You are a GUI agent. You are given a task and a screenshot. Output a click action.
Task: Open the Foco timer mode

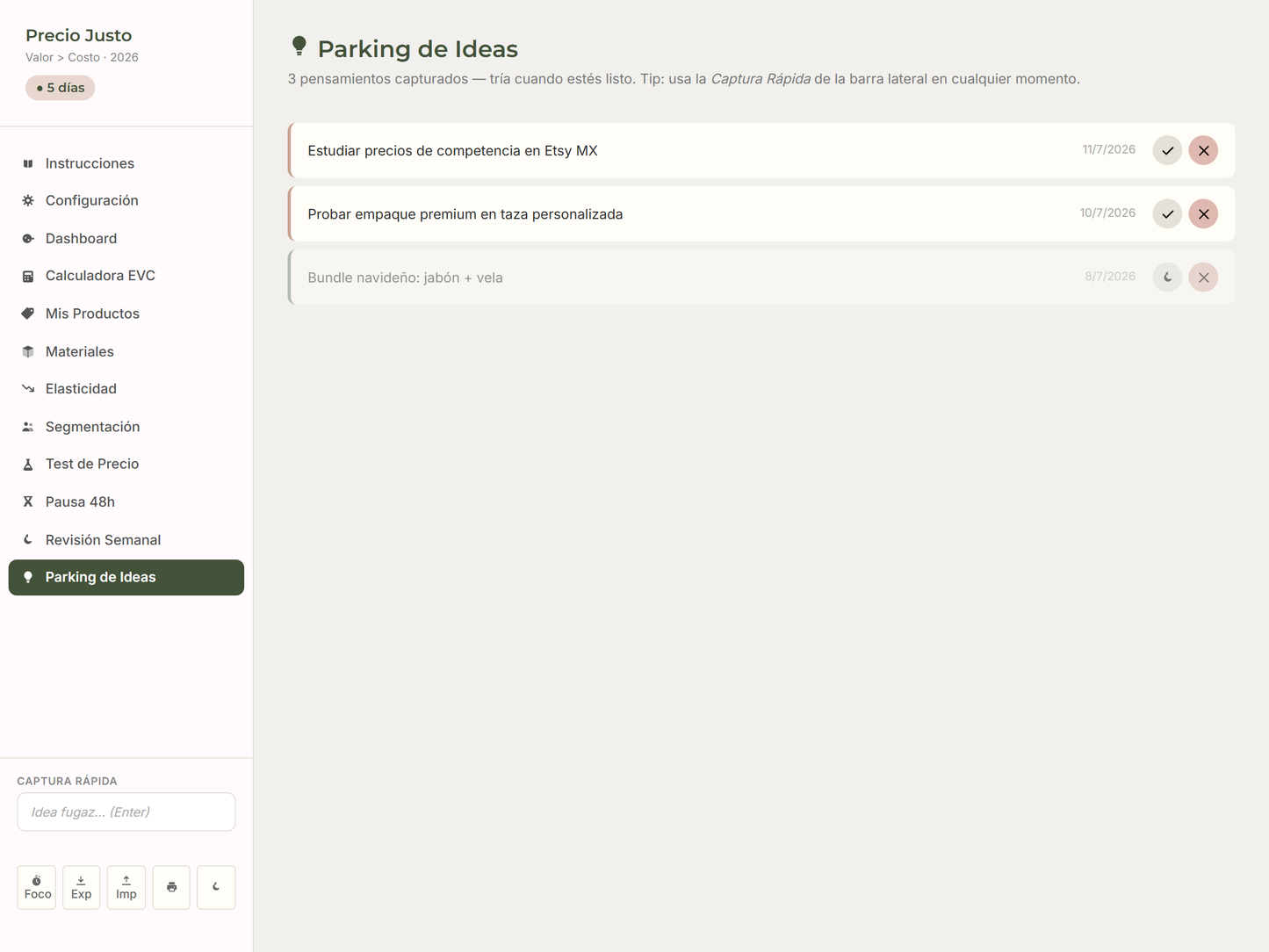coord(37,887)
